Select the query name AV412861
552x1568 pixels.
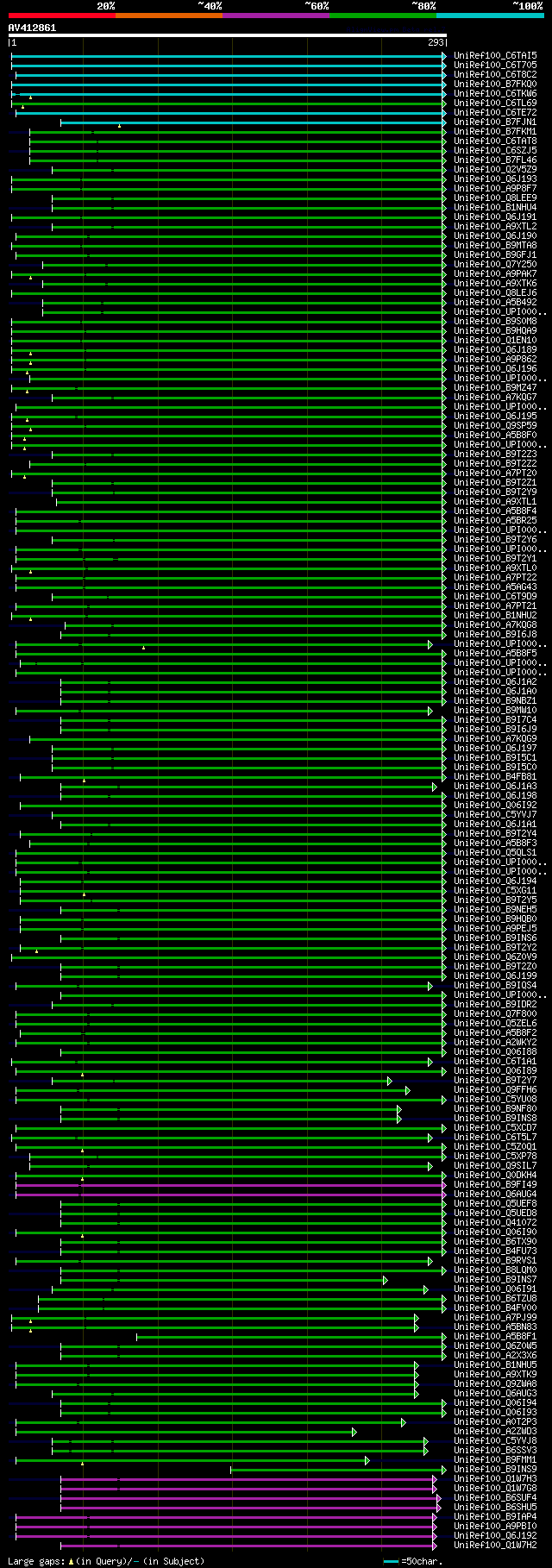[x=33, y=28]
